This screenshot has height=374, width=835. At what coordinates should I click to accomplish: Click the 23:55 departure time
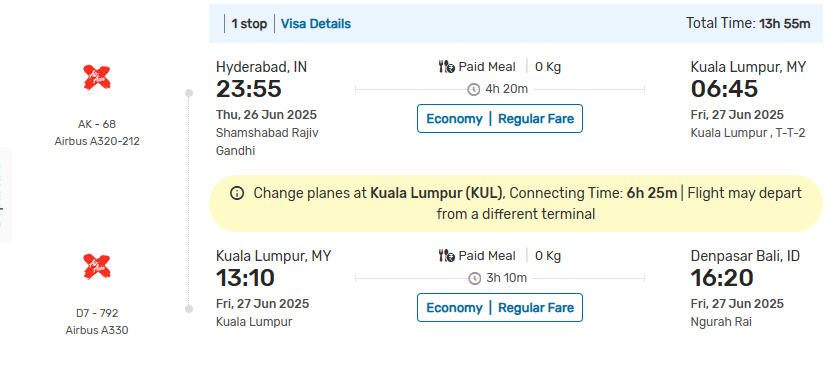pos(249,88)
